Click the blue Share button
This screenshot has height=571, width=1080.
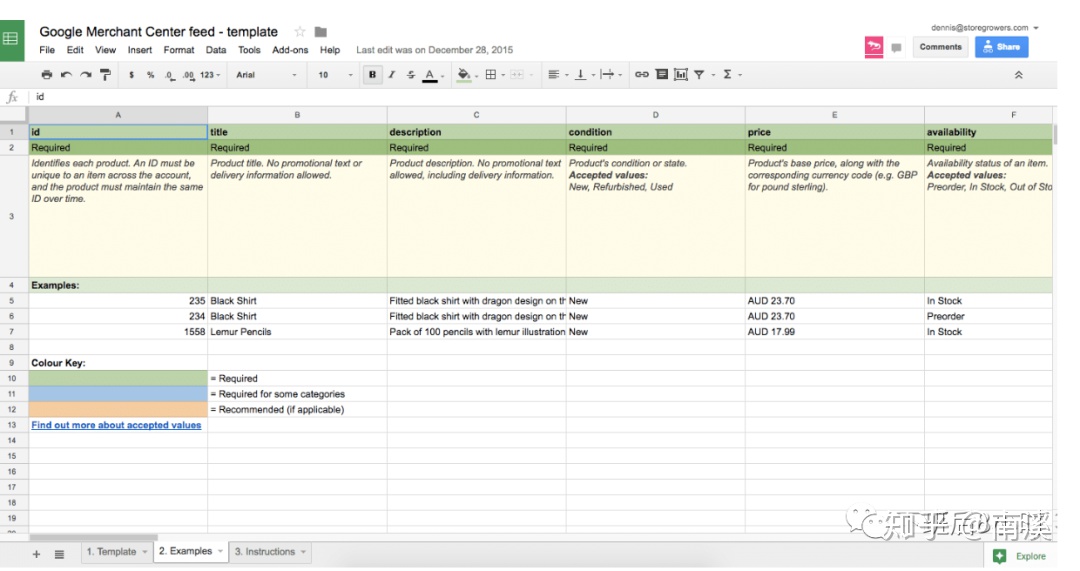1001,47
